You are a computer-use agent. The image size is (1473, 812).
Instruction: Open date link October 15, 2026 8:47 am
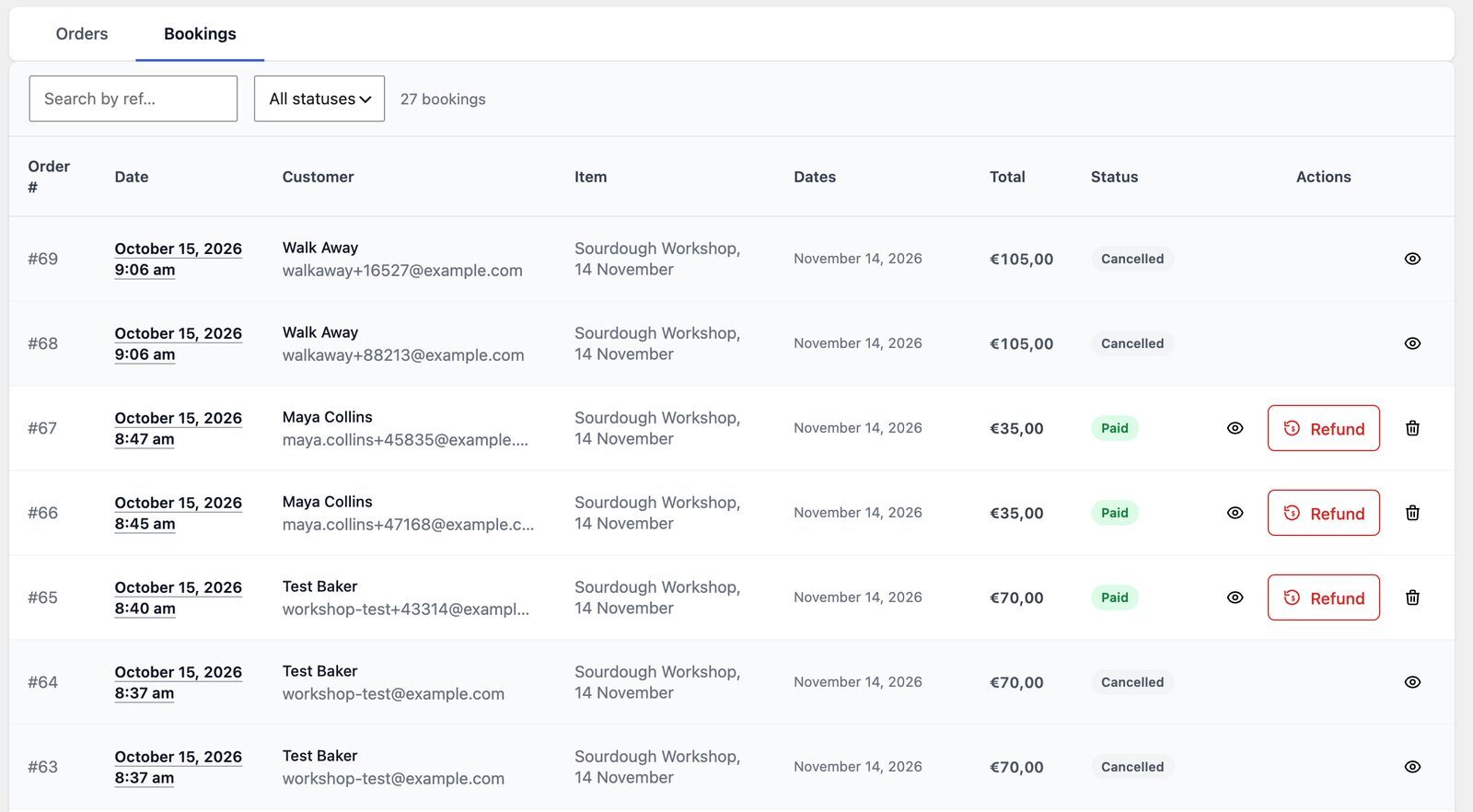pos(179,428)
